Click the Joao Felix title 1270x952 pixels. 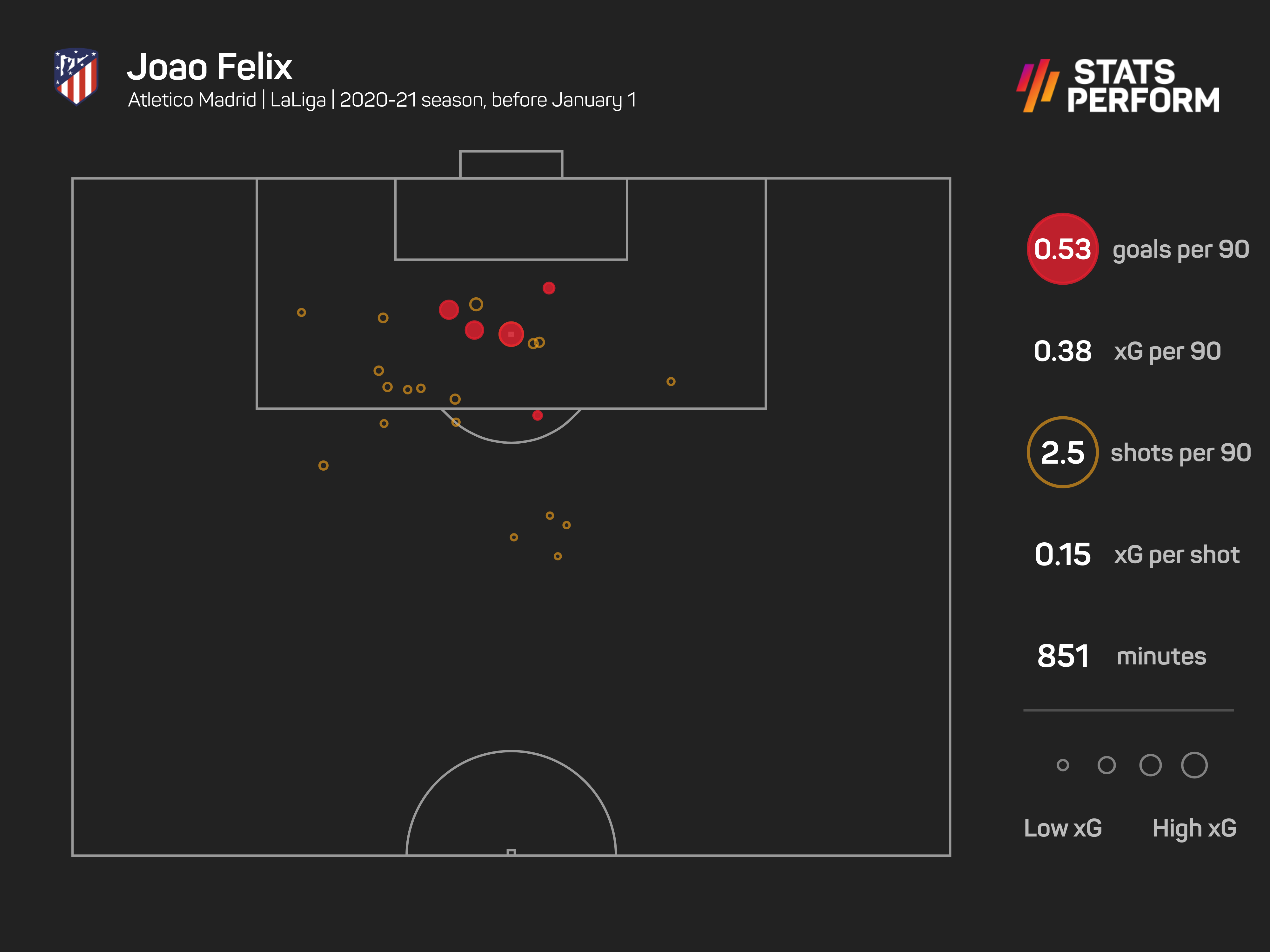point(210,67)
